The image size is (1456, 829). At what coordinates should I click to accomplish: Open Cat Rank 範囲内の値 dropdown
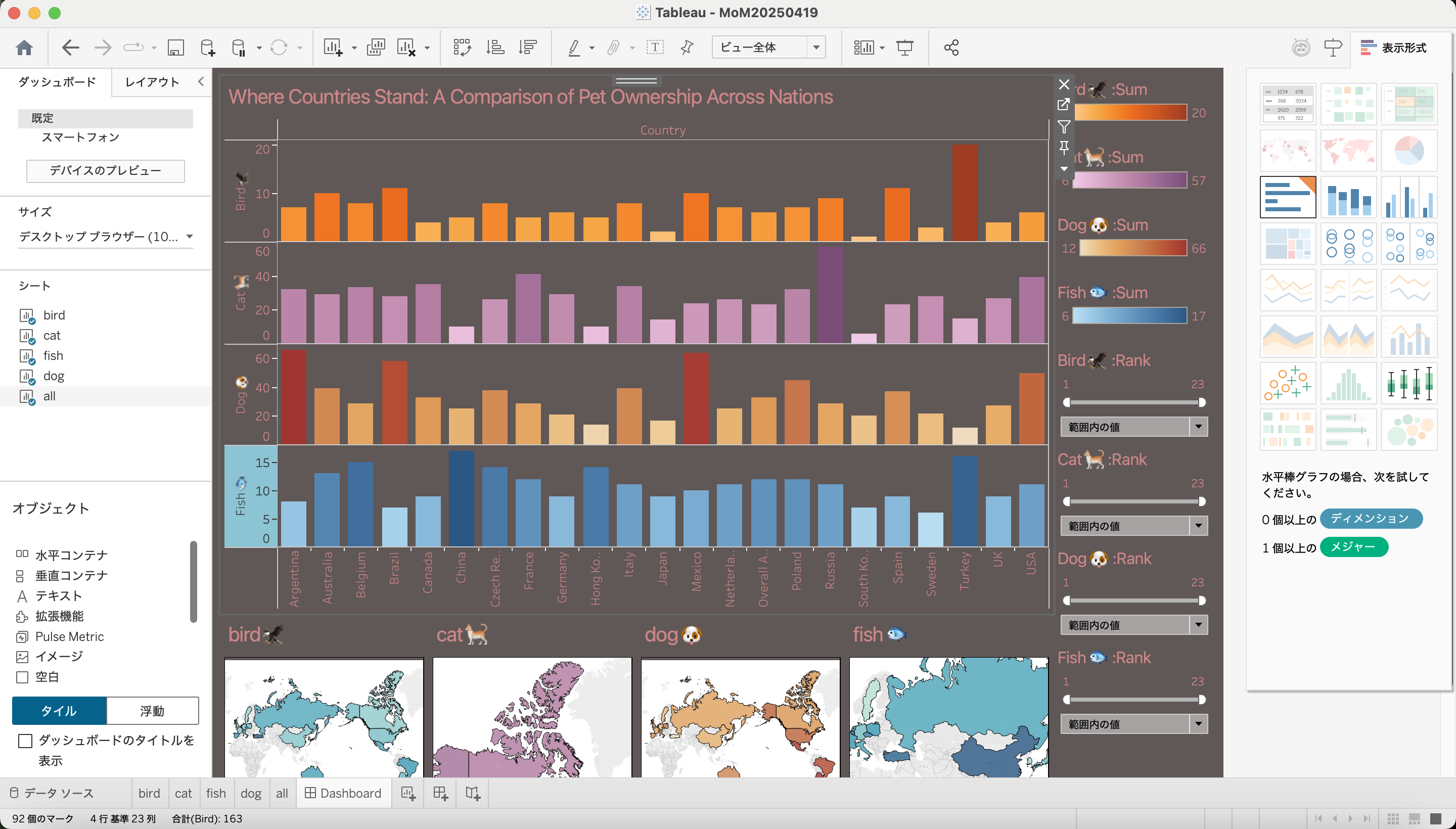point(1134,526)
